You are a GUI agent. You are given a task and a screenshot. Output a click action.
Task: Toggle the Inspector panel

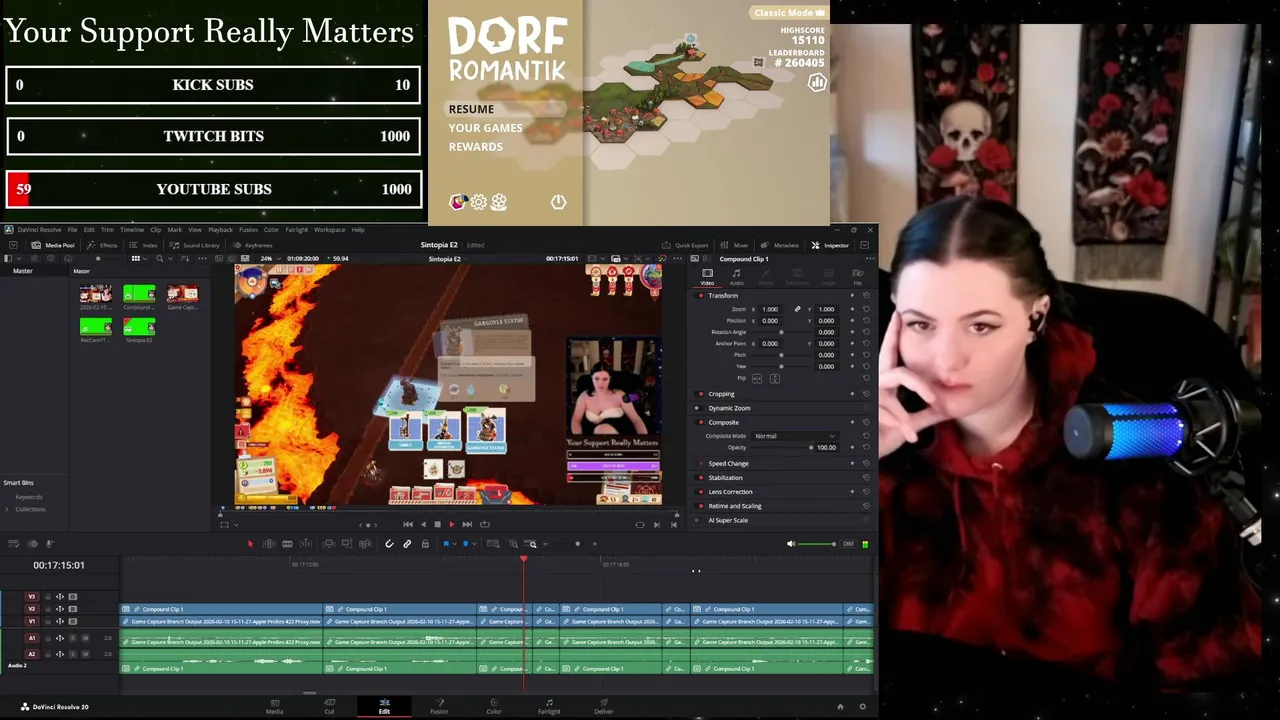830,245
